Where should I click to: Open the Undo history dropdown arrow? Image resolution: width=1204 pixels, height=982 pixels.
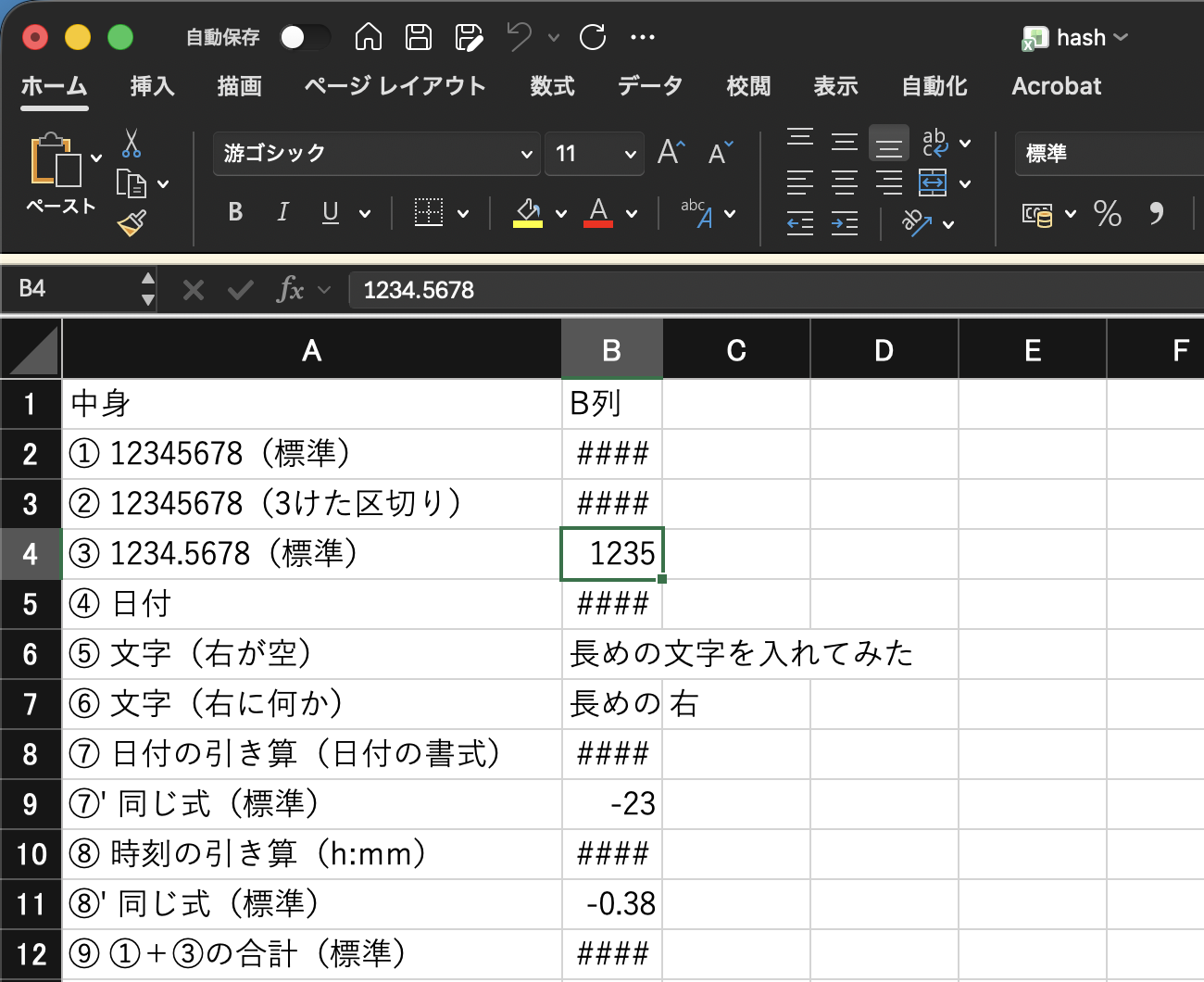pyautogui.click(x=554, y=38)
